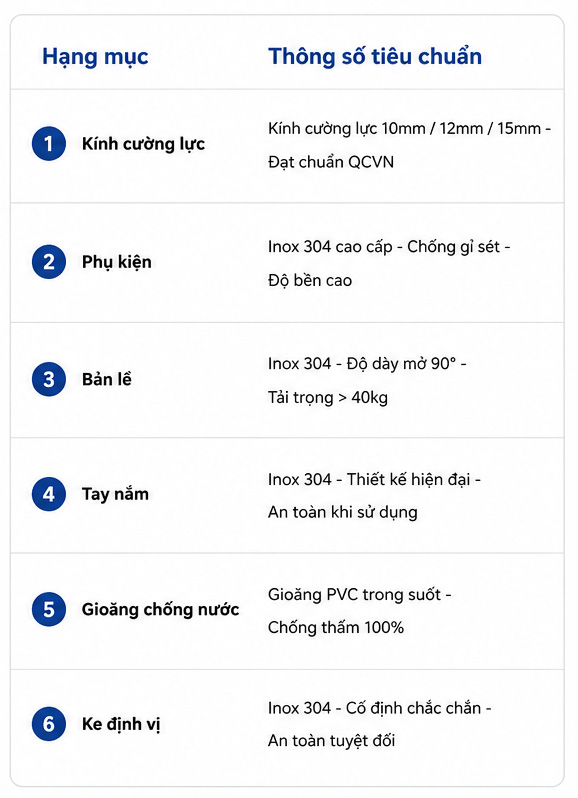Click the number 6 circle badge
Viewport: 578px width, 798px height.
point(49,724)
